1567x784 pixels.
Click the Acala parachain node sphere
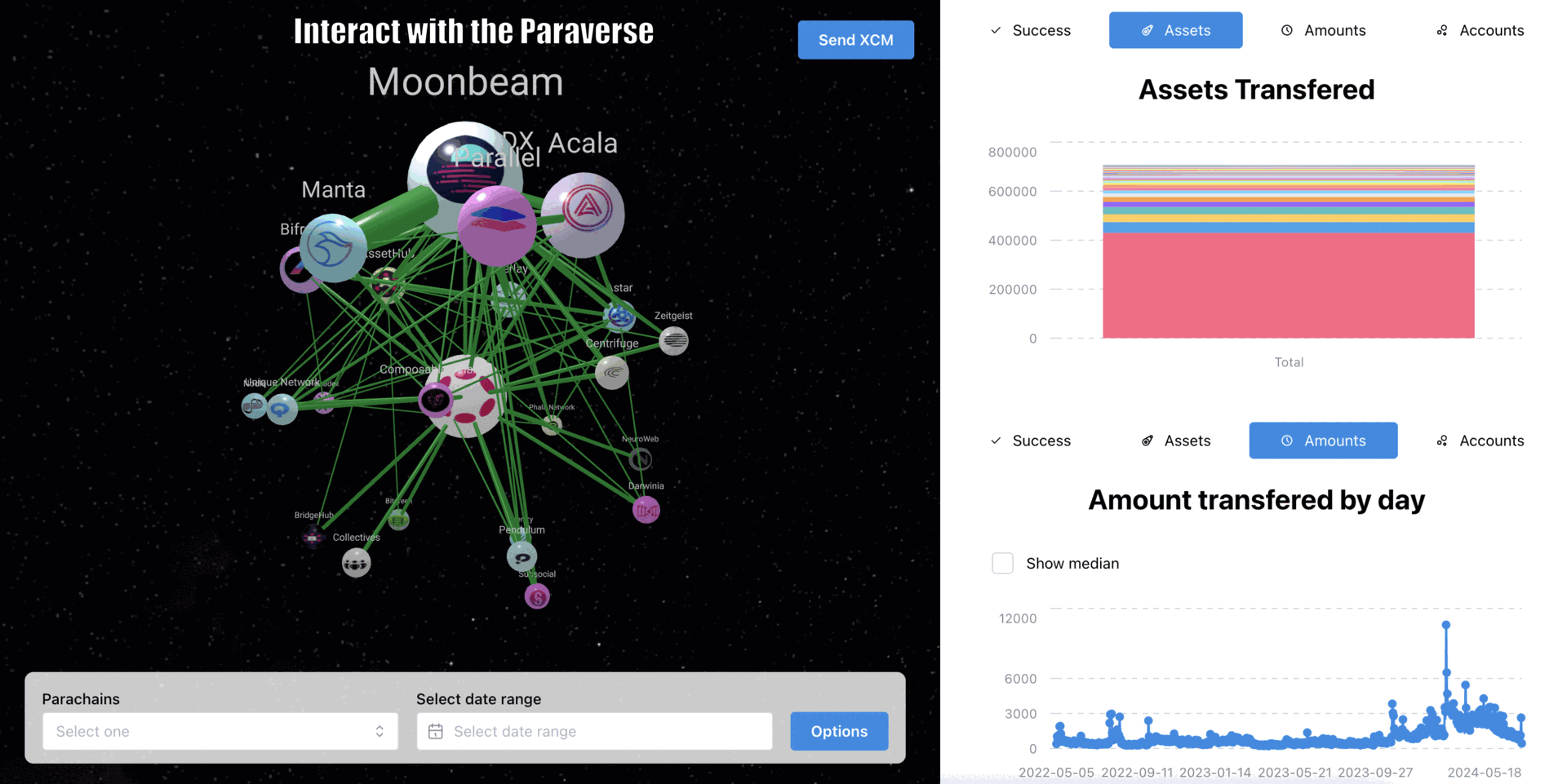[x=584, y=213]
